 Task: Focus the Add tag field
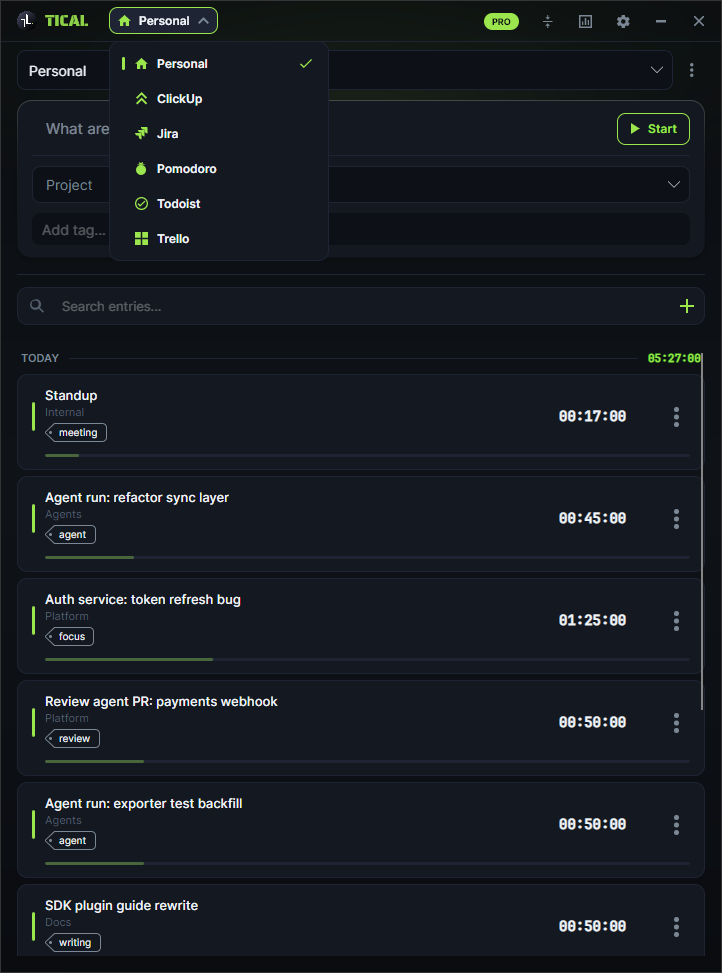[x=361, y=230]
